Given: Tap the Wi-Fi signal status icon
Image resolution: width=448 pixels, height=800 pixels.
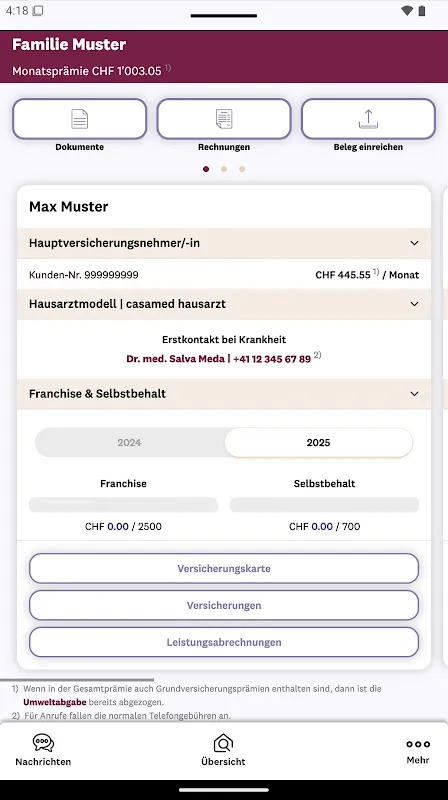Looking at the screenshot, I should [x=407, y=11].
